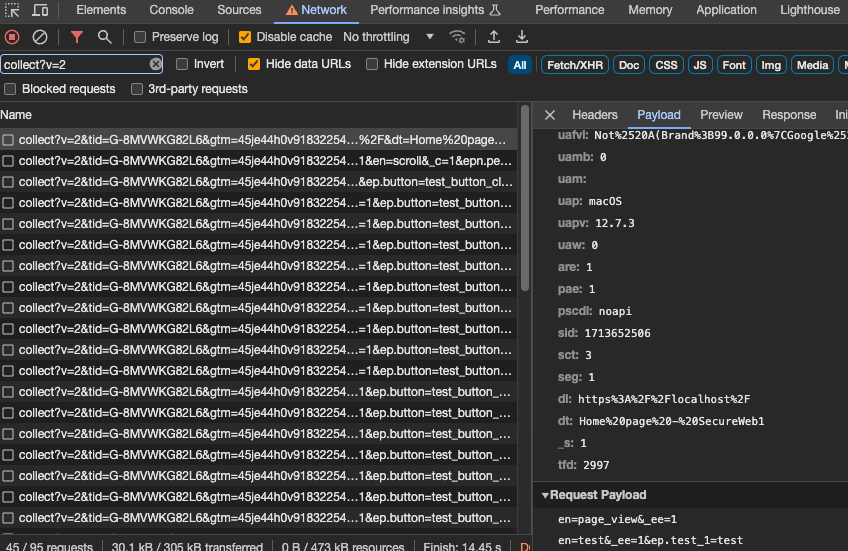
Task: Switch to the Console tab
Action: click(x=171, y=10)
